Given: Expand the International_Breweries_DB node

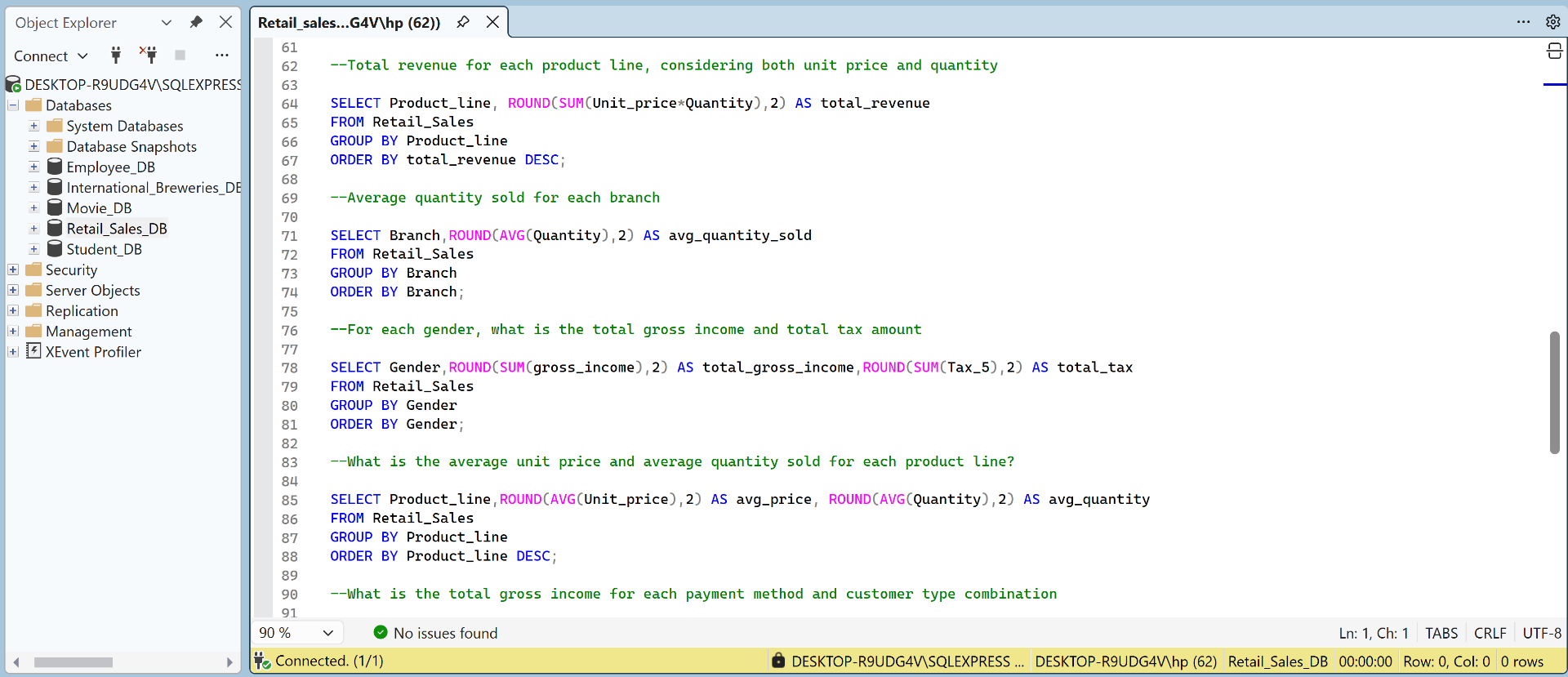Looking at the screenshot, I should point(34,187).
